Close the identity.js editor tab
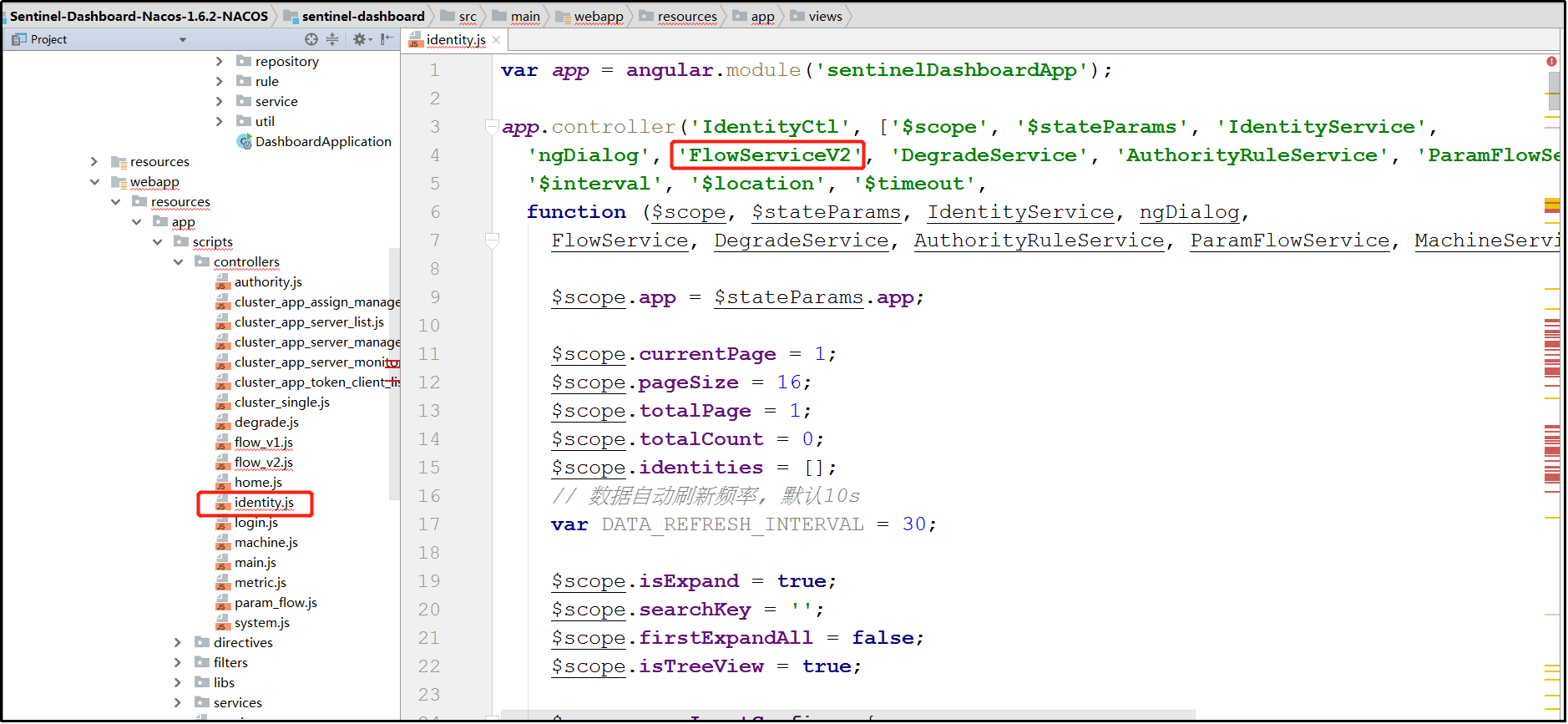 point(497,39)
